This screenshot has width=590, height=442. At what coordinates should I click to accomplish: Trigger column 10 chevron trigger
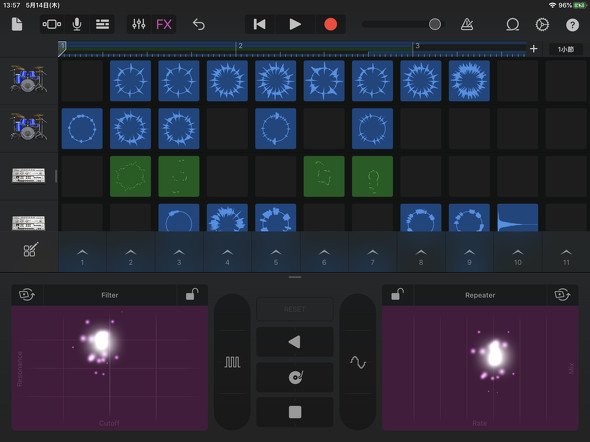pos(518,257)
